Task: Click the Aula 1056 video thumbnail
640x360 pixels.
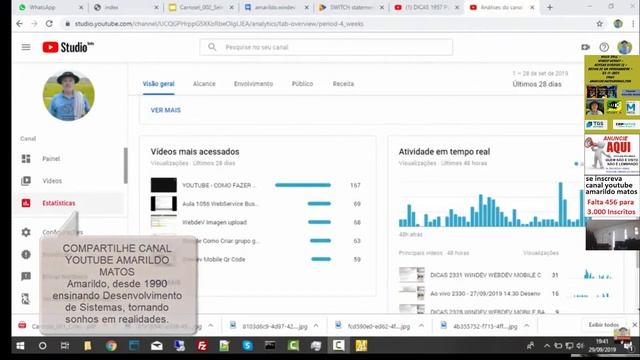Action: click(164, 203)
